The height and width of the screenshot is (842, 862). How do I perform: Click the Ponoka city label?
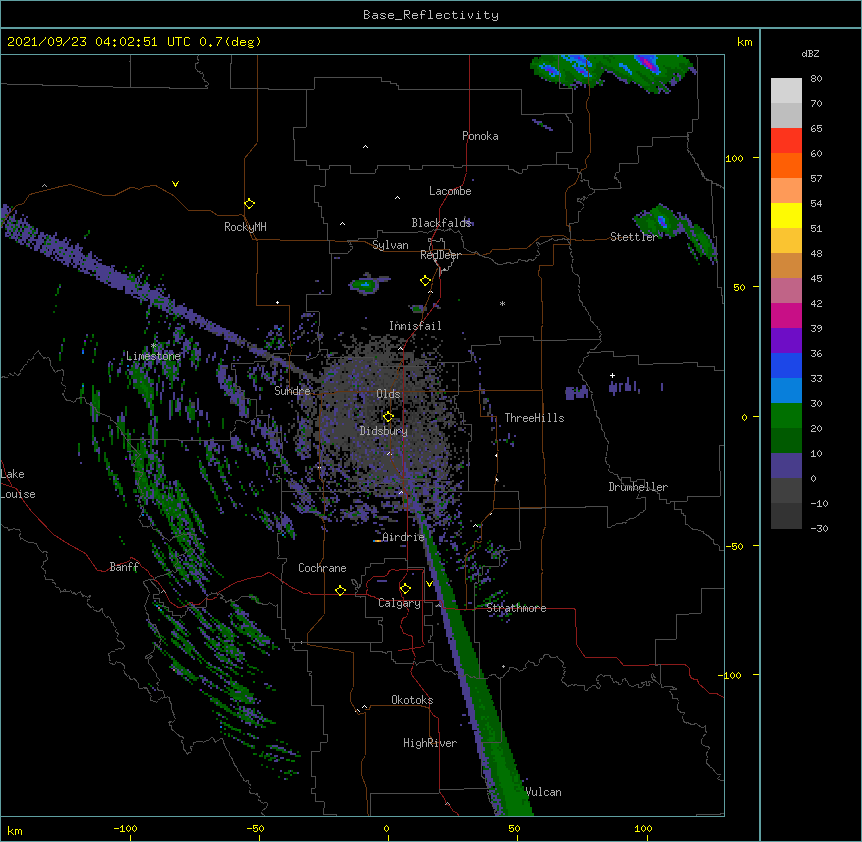click(480, 136)
